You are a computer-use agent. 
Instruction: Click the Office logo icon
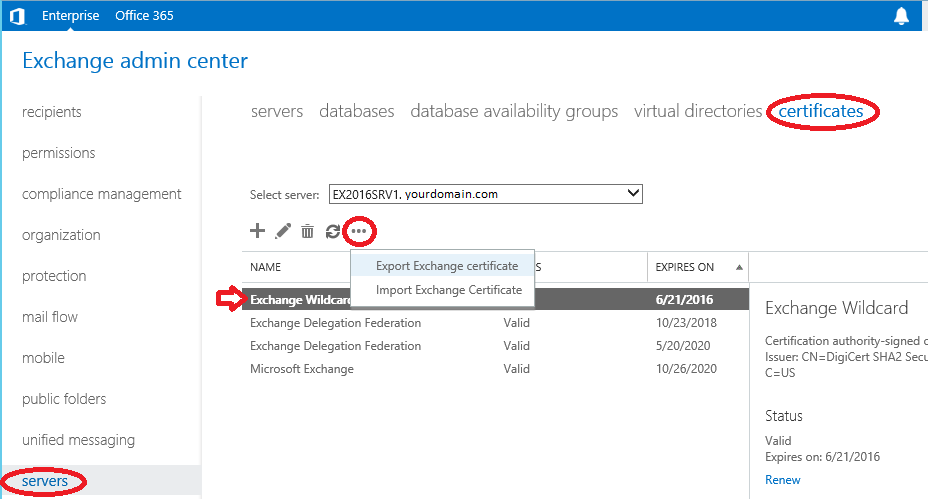pyautogui.click(x=18, y=16)
